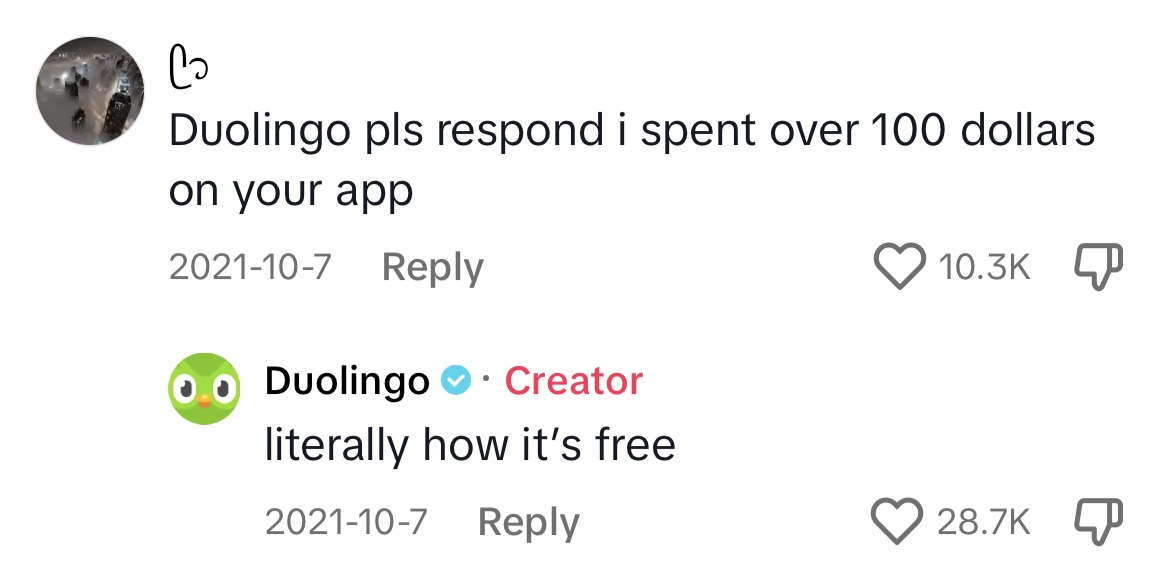Dislike Duolingo's 'literally how it's free' reply
The width and height of the screenshot is (1170, 567).
point(1098,521)
